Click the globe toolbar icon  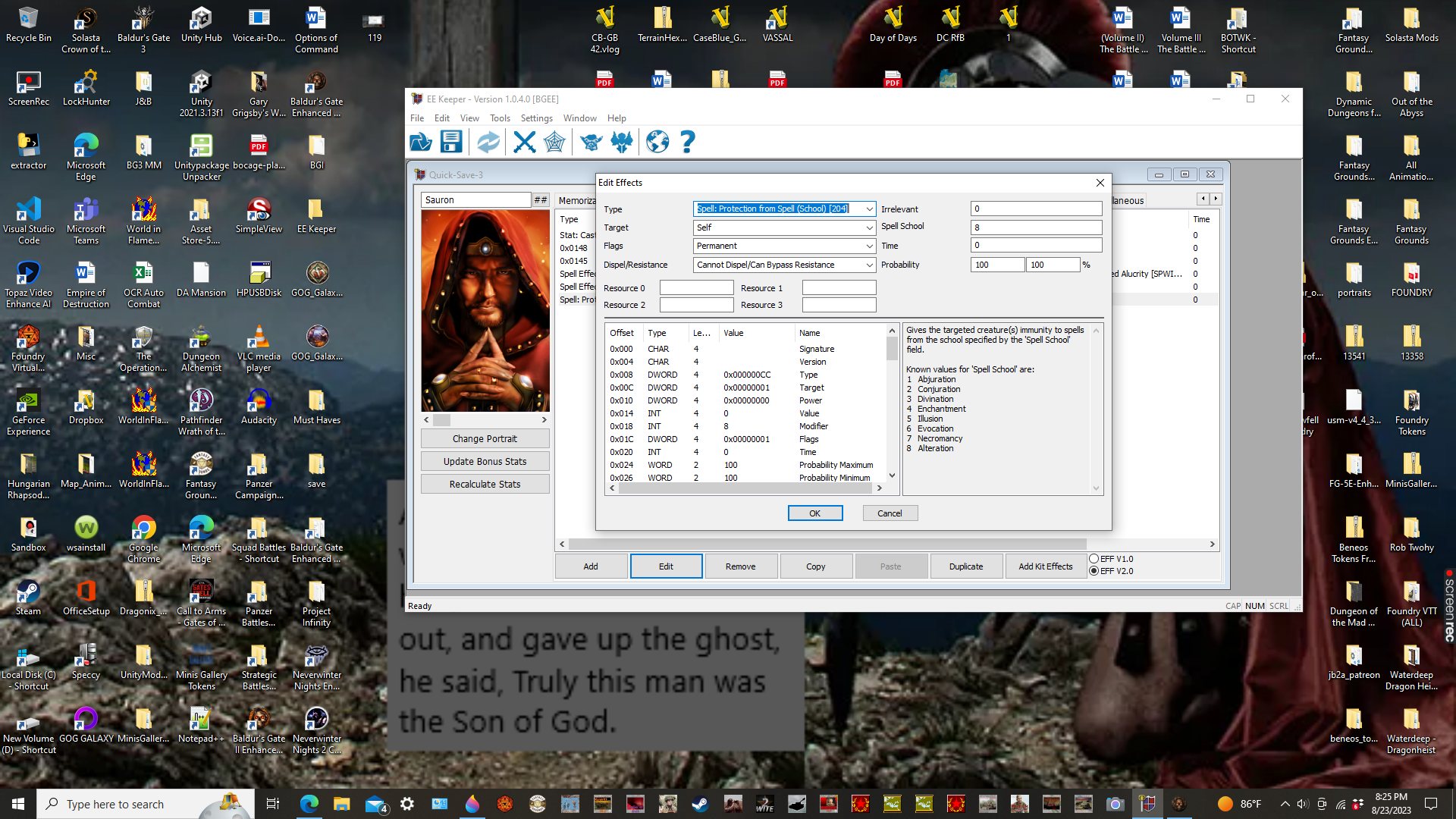657,142
